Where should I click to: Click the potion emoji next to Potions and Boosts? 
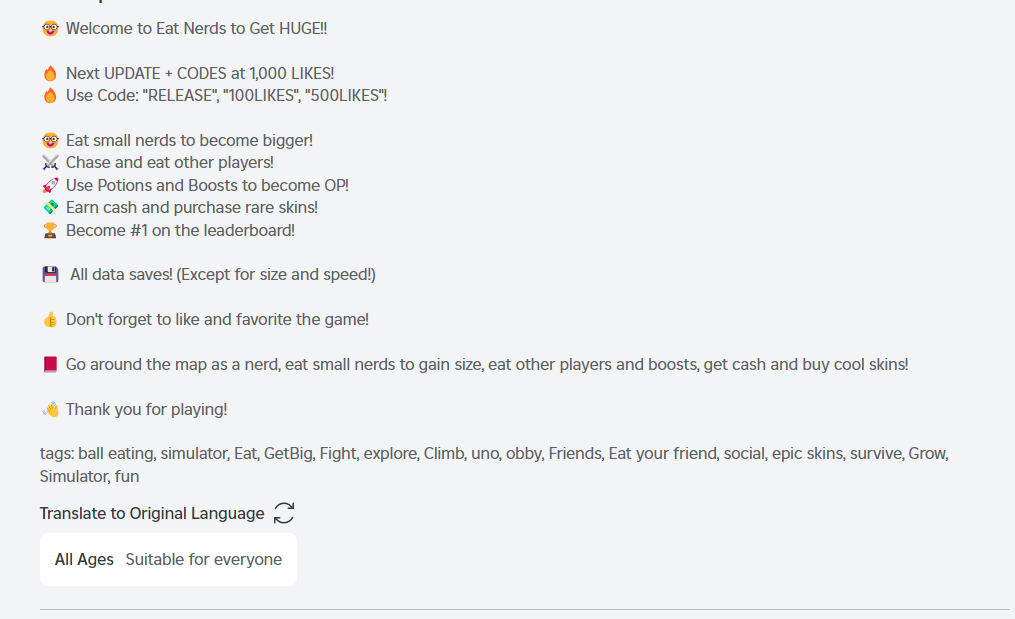pos(49,184)
